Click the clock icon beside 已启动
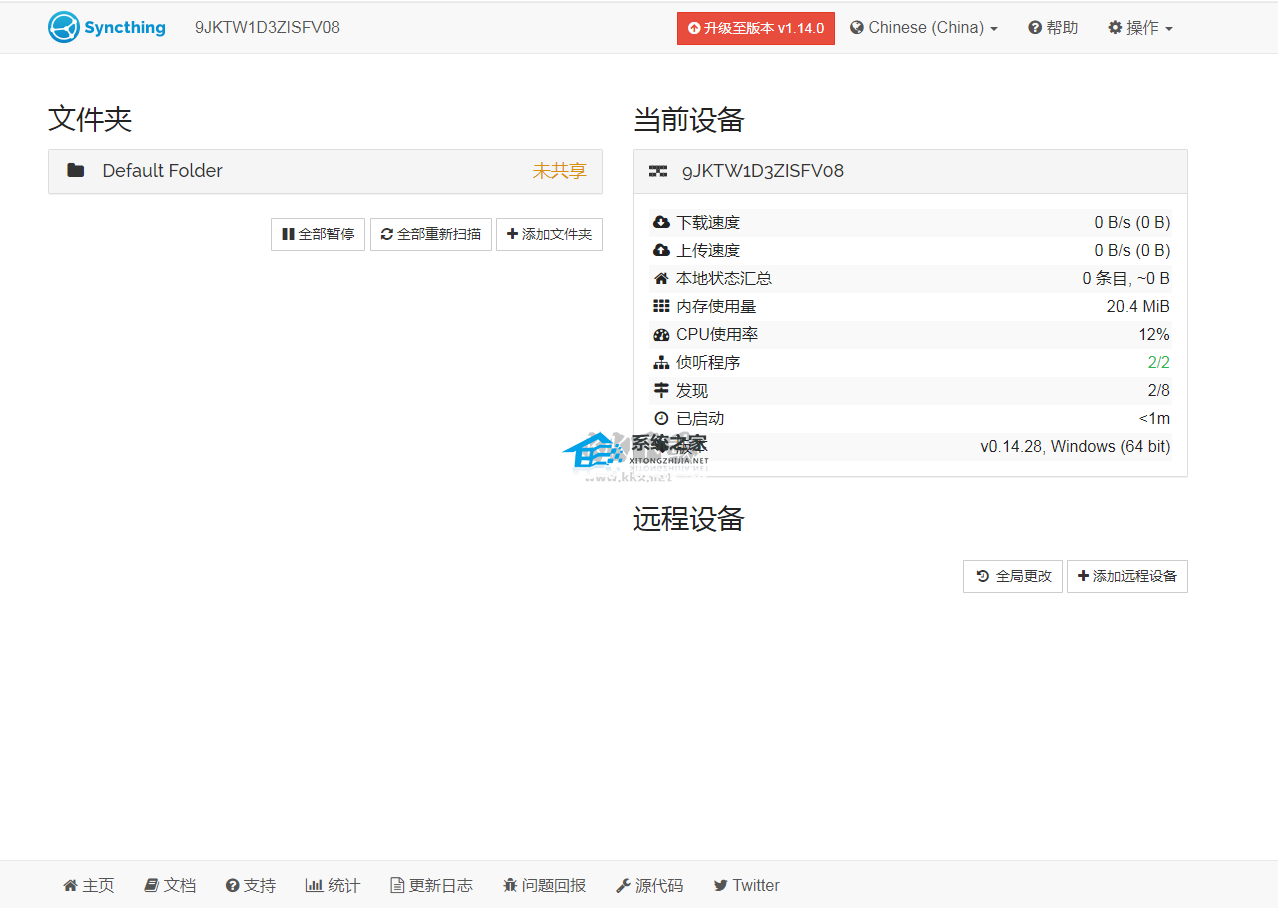The image size is (1278, 908). (x=661, y=418)
